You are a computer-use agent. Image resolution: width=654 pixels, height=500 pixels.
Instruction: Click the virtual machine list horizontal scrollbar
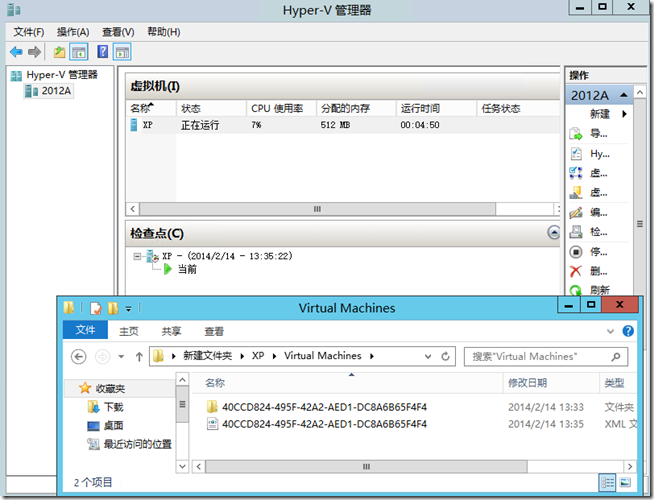pyautogui.click(x=317, y=209)
